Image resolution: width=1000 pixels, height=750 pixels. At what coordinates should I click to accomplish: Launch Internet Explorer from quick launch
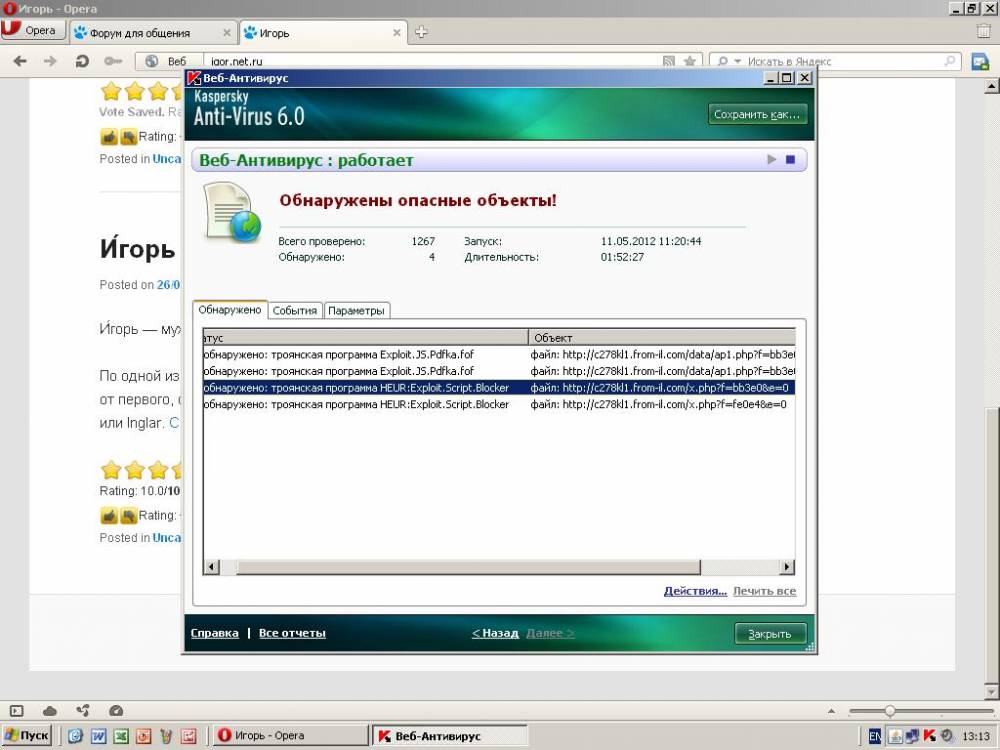coord(75,736)
